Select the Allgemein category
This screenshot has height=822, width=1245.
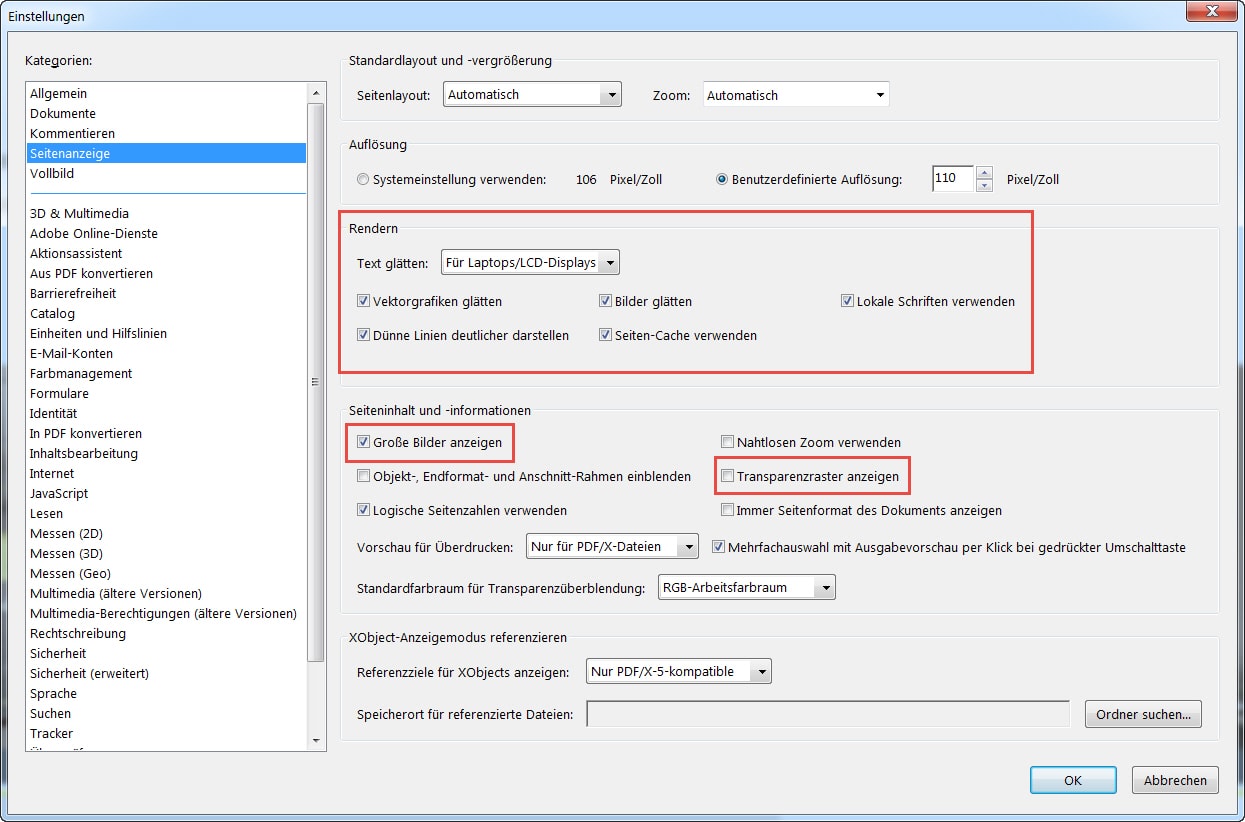tap(58, 93)
